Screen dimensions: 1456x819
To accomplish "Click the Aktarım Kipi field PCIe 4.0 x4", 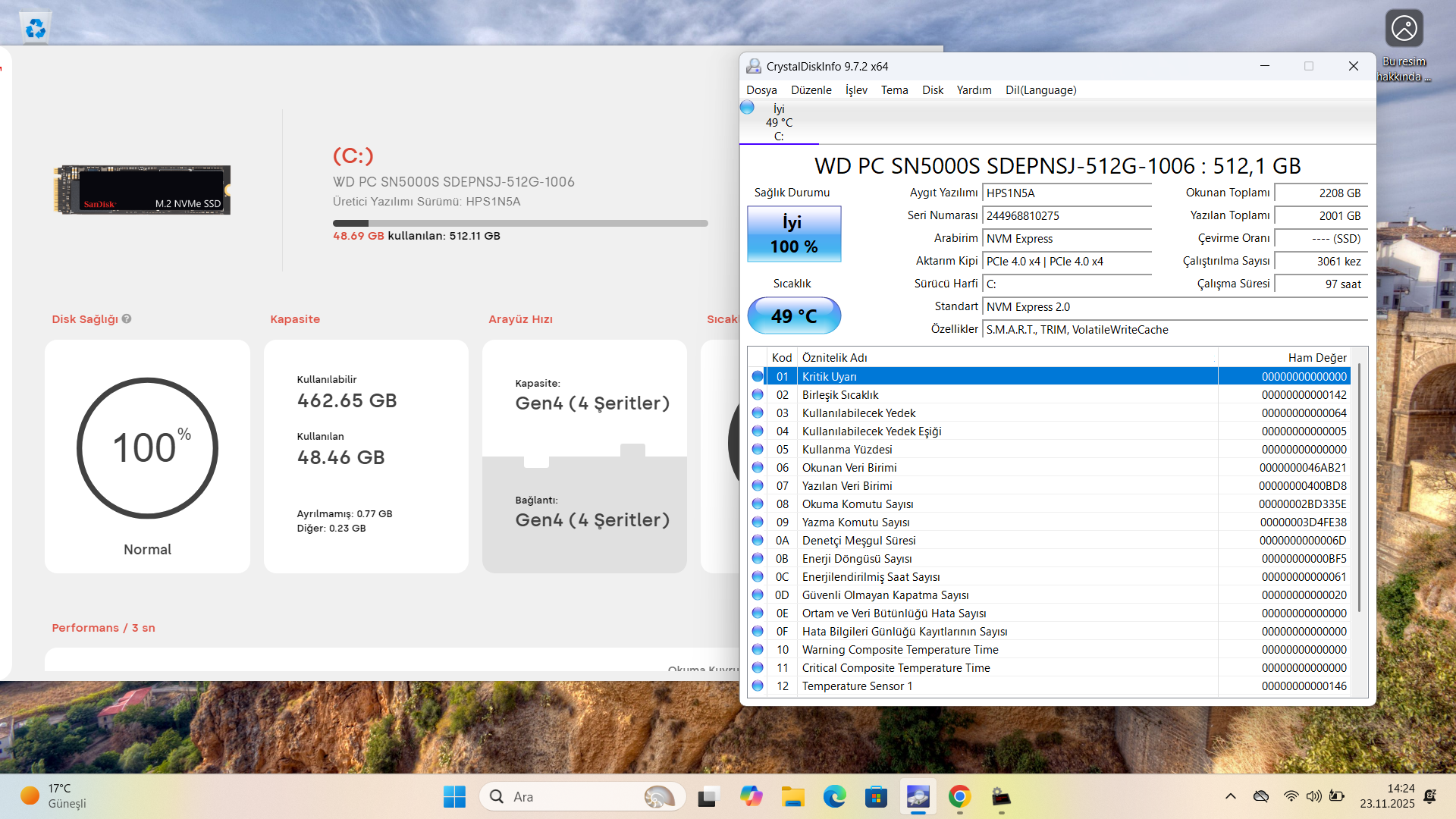I will click(x=1067, y=262).
